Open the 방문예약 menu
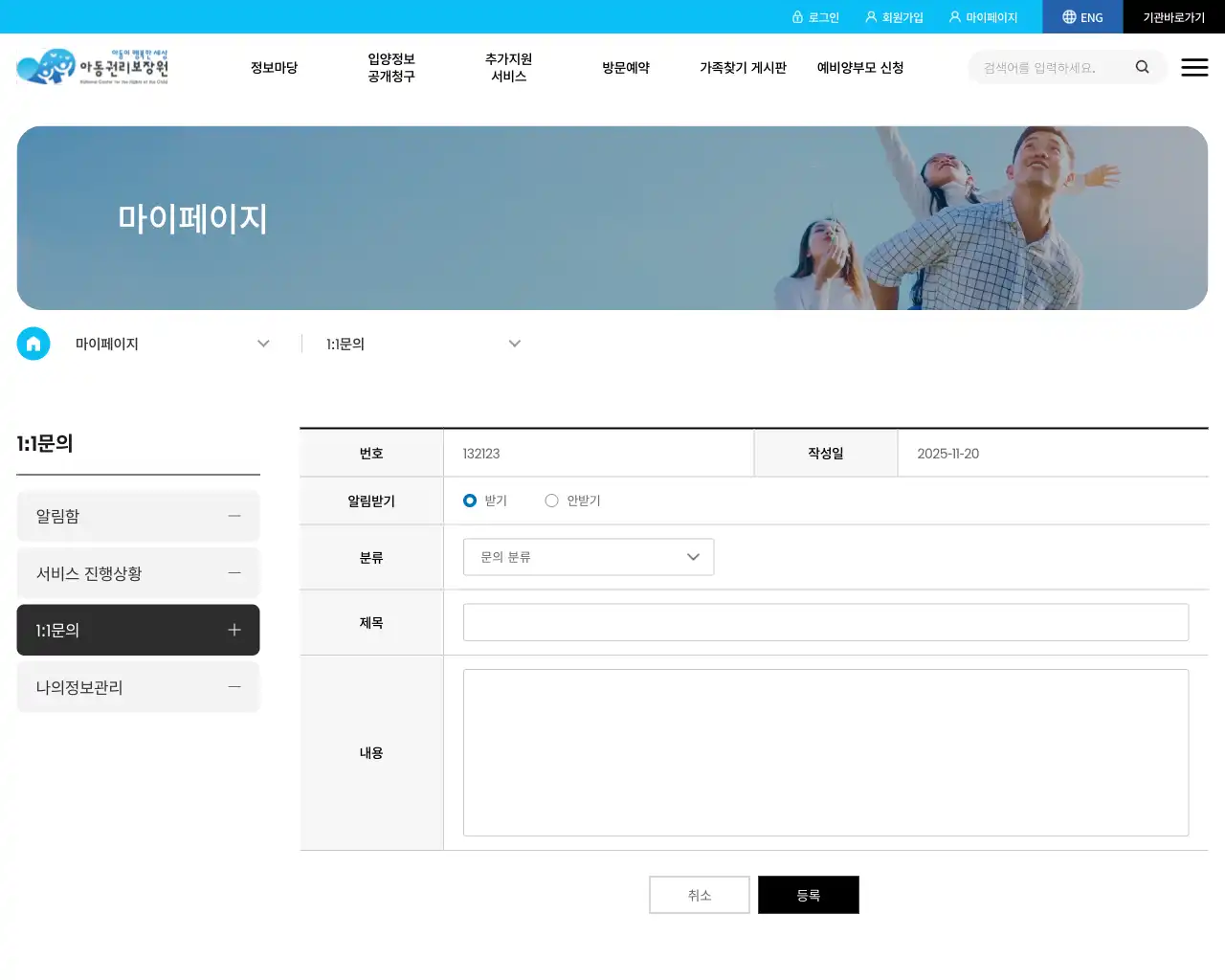The width and height of the screenshot is (1225, 980). coord(626,67)
